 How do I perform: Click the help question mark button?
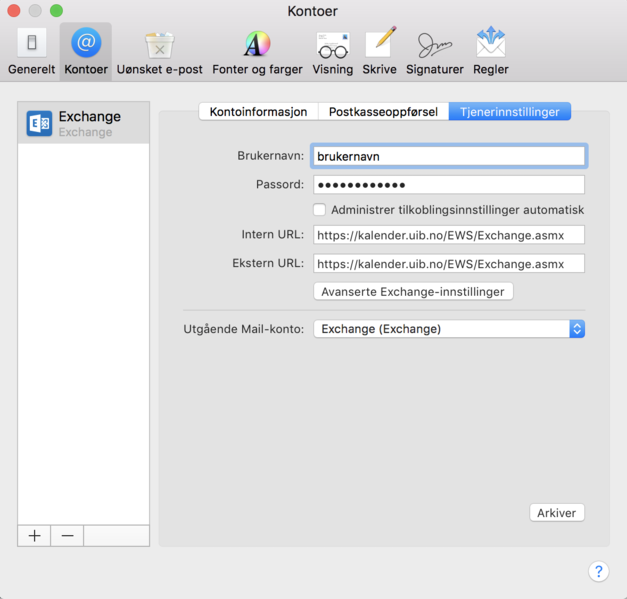coord(598,571)
